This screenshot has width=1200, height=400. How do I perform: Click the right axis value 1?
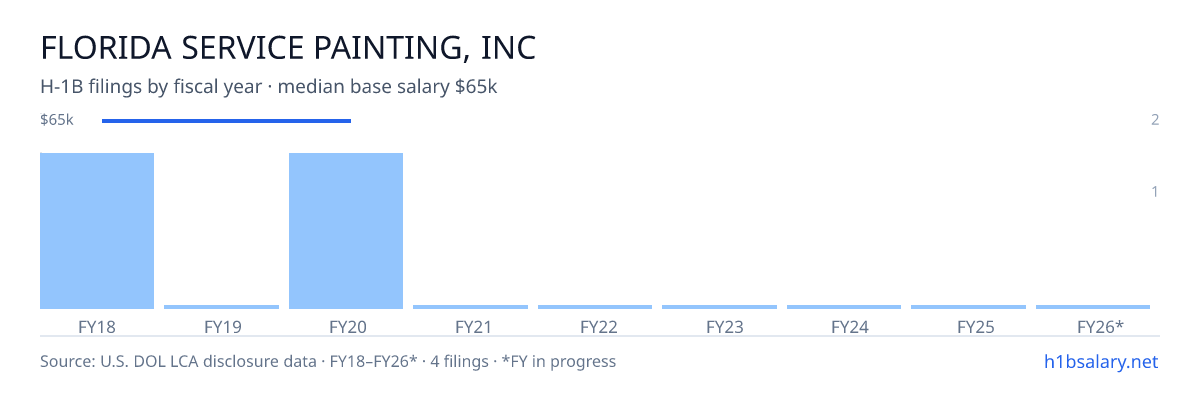[1155, 191]
